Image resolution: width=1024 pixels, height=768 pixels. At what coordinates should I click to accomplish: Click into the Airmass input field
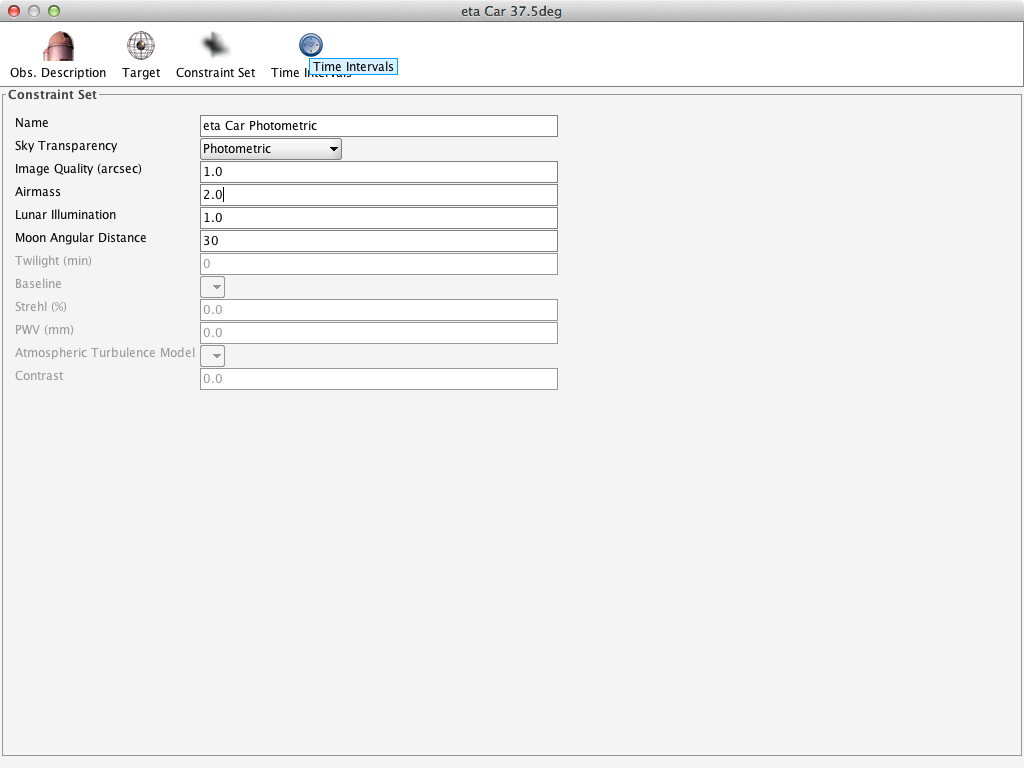click(x=379, y=195)
